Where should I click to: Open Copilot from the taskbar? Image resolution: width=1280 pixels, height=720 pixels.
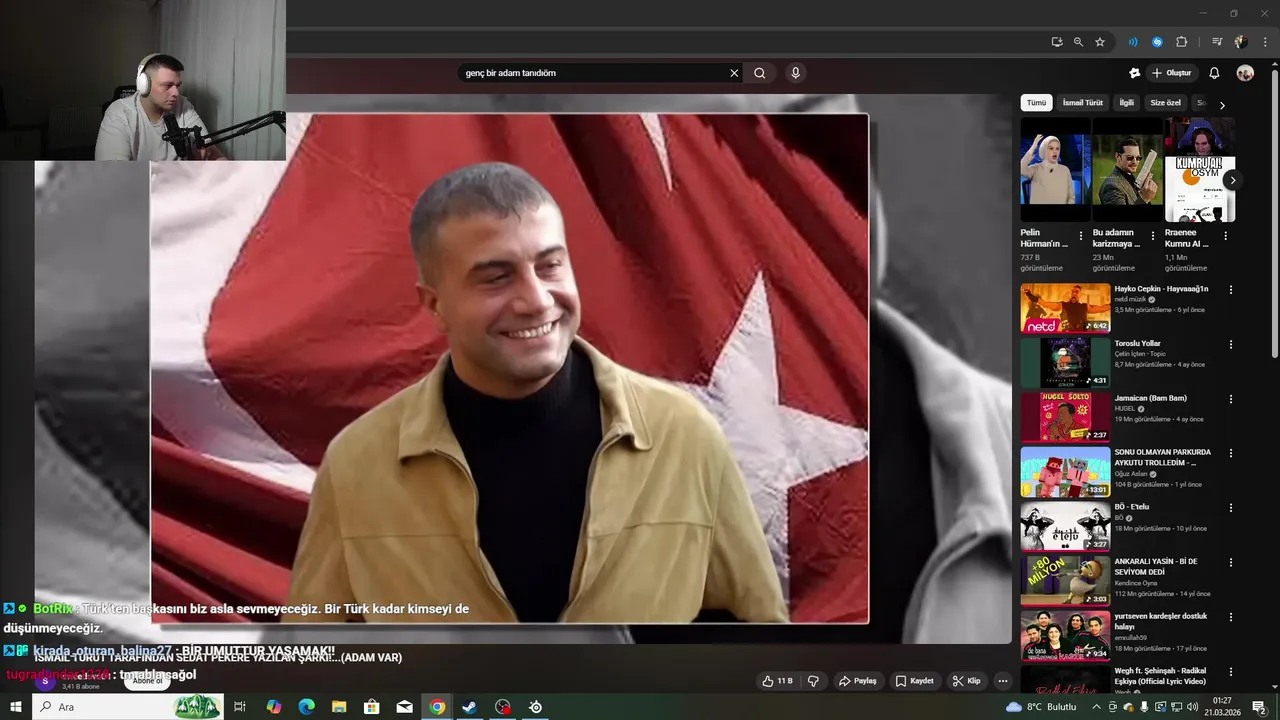(x=274, y=707)
